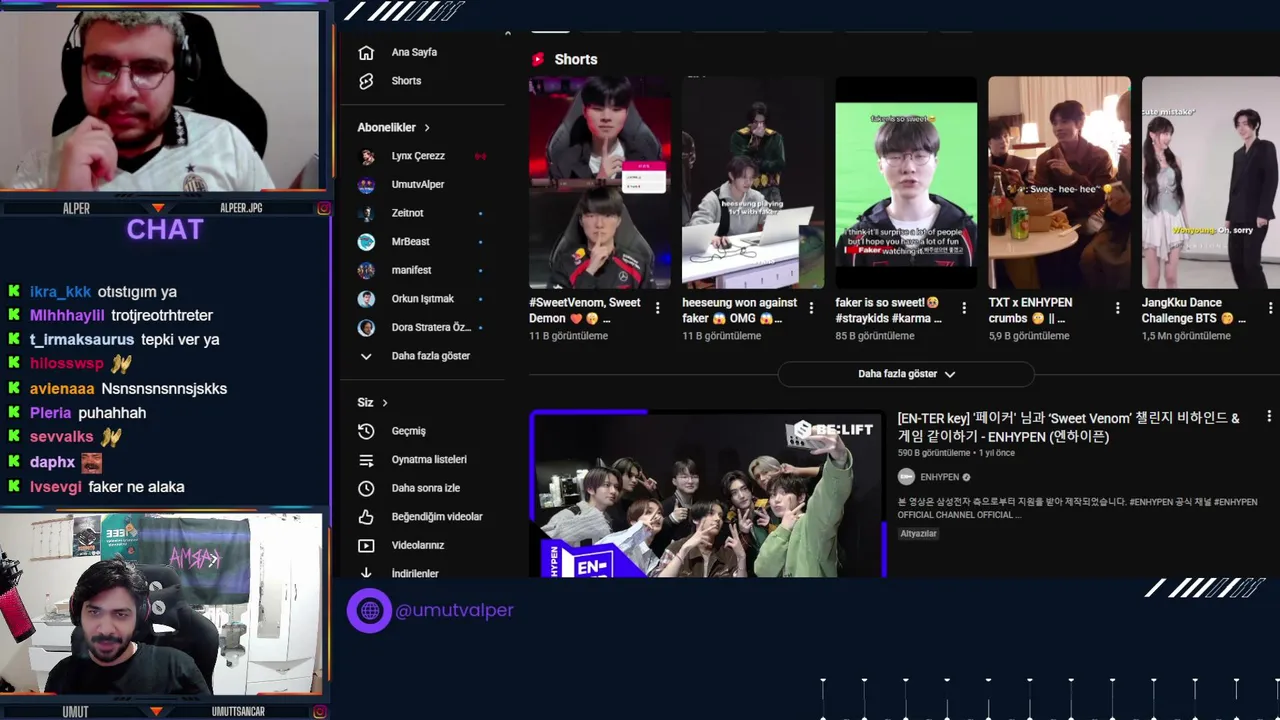Screen dimensions: 1280x720
Task: Open Orkun Işıtmak channel avatar
Action: (367, 299)
